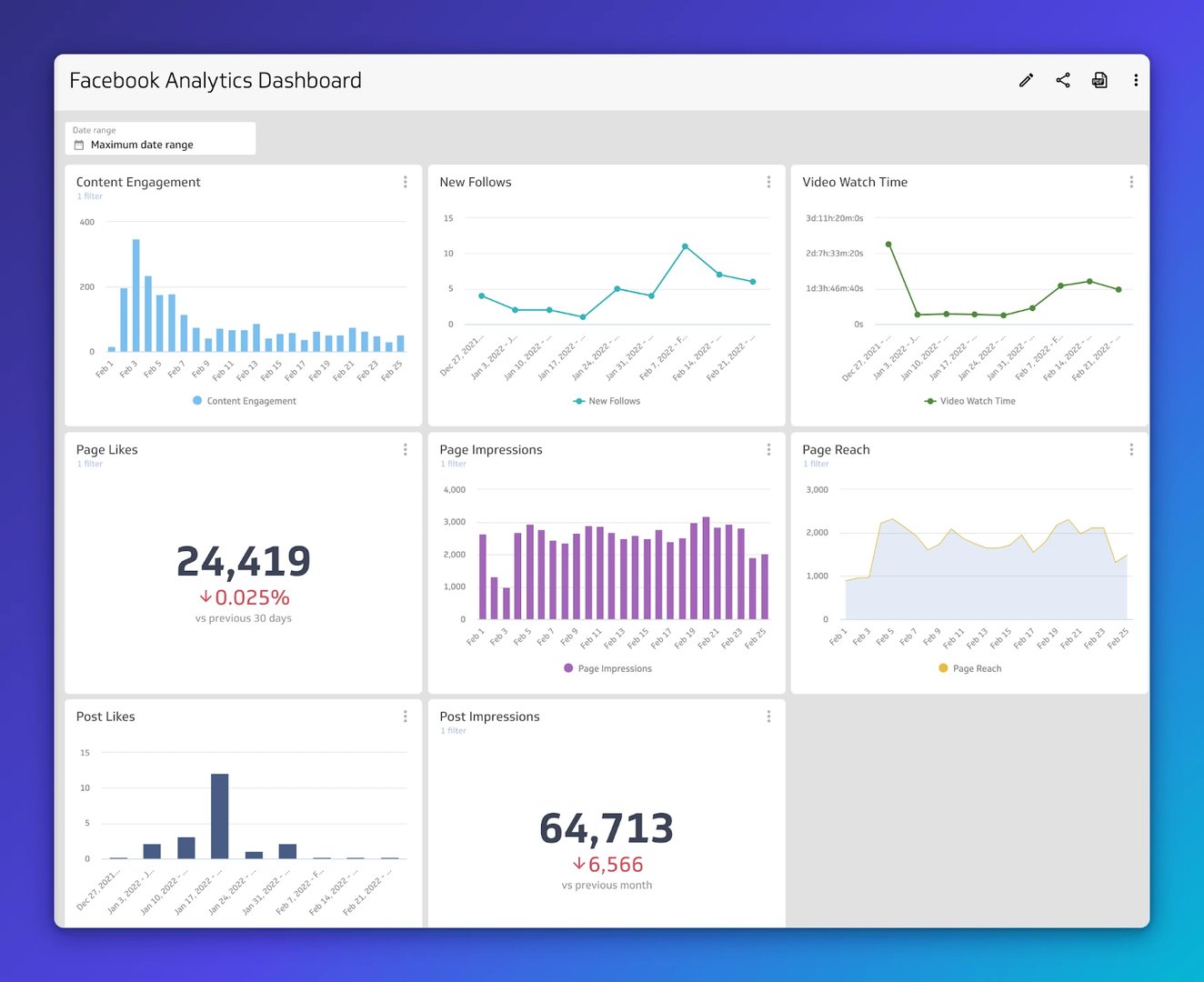Click the Content Engagement card title
Image resolution: width=1204 pixels, height=982 pixels.
pyautogui.click(x=138, y=182)
